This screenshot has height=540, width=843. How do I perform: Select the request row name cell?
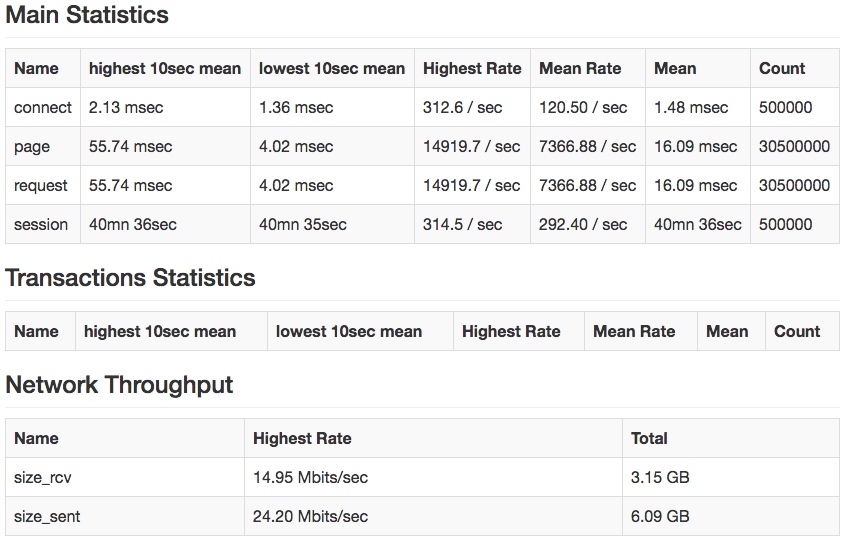click(42, 186)
